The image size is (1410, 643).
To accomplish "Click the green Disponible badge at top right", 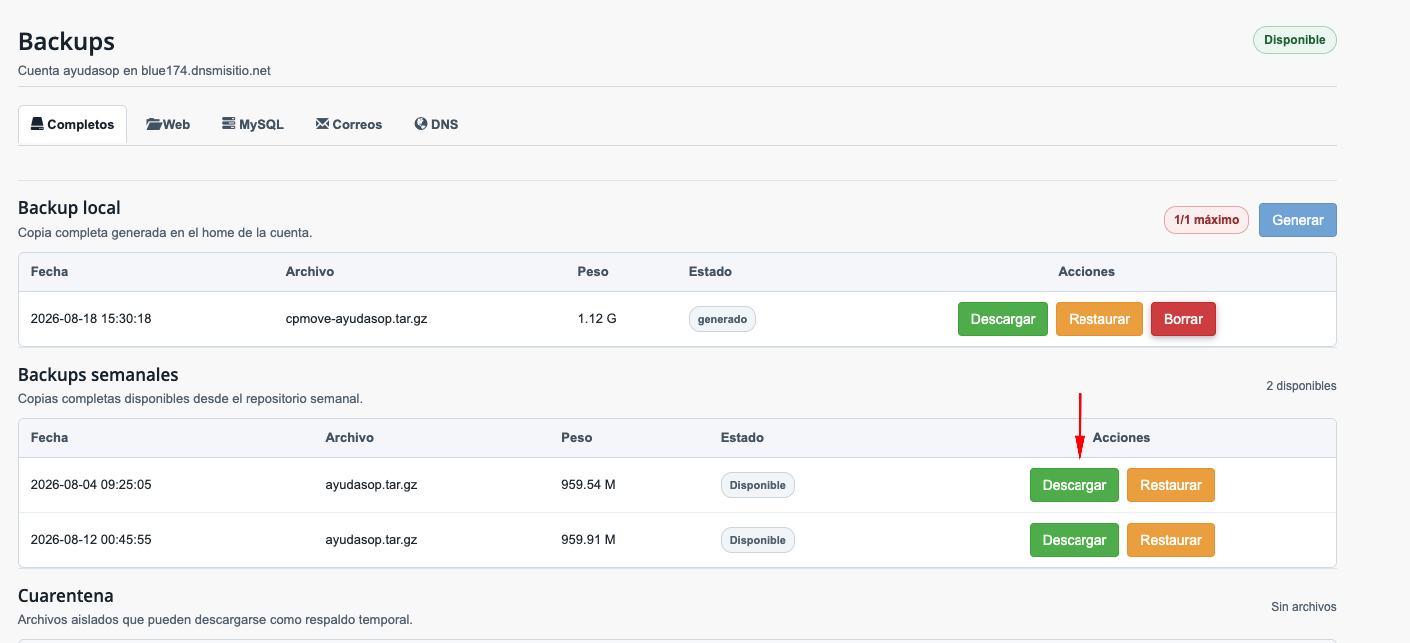I will coord(1294,40).
